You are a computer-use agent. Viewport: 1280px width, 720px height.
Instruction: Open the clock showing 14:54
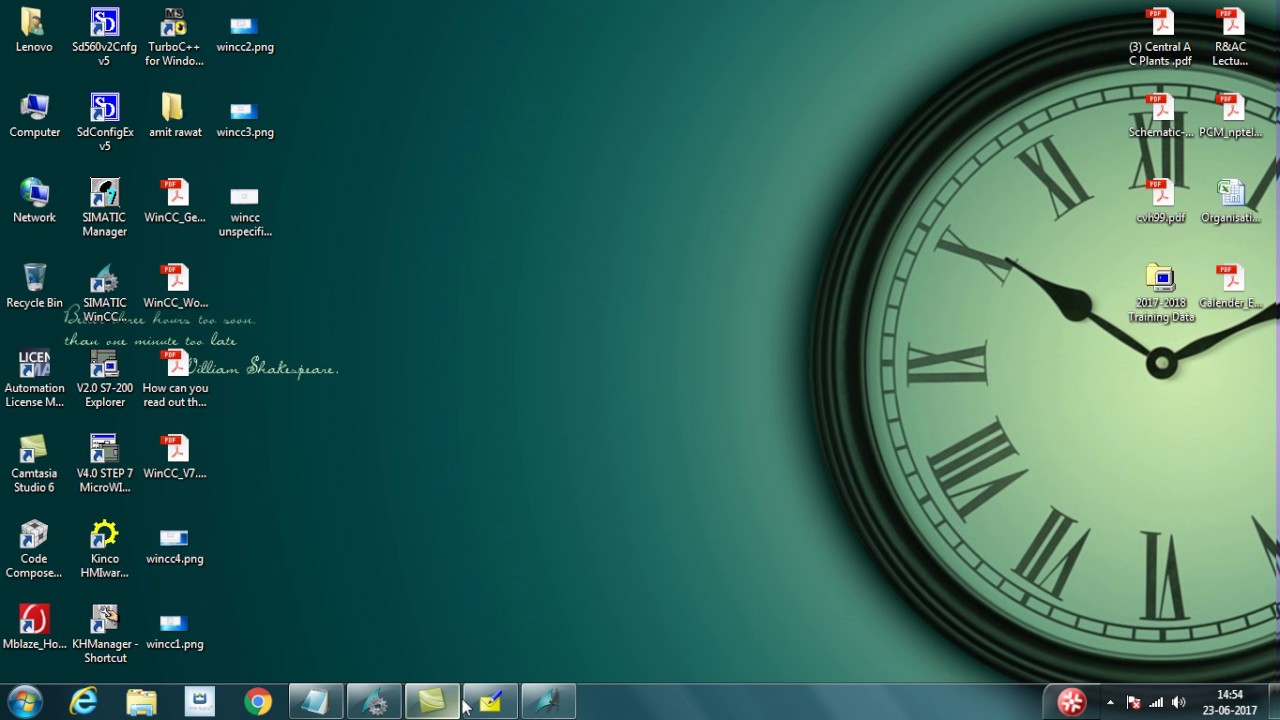[x=1229, y=702]
